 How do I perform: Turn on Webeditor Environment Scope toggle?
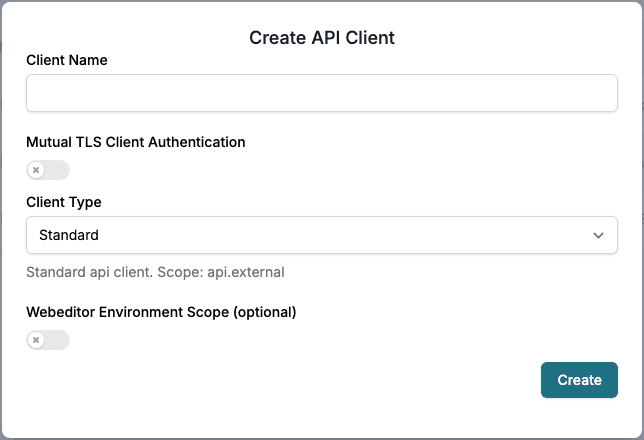point(48,340)
